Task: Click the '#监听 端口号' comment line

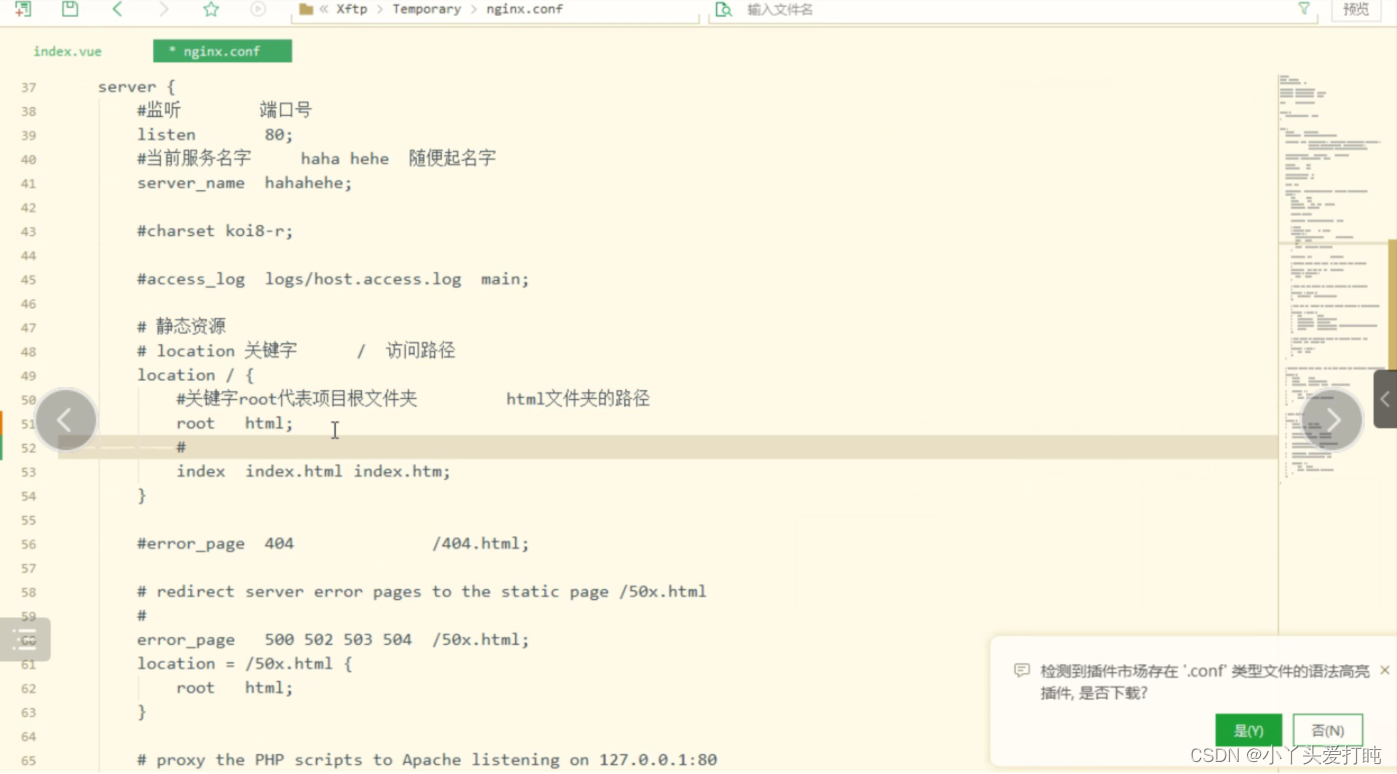Action: tap(225, 110)
